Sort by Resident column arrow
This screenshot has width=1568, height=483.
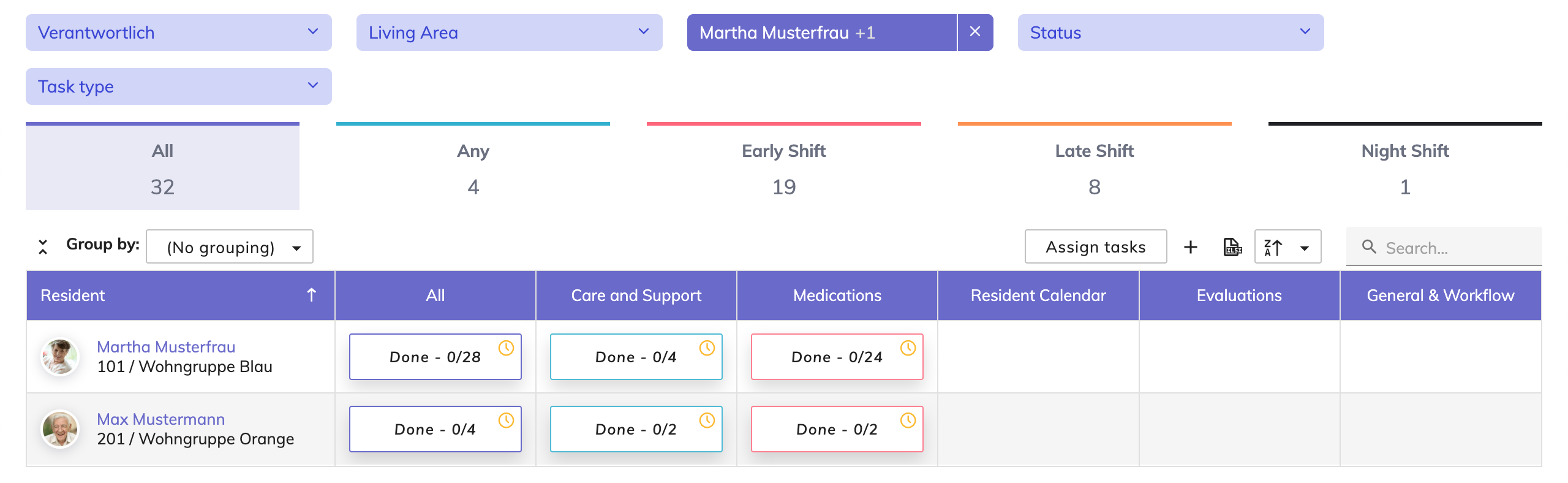point(311,295)
